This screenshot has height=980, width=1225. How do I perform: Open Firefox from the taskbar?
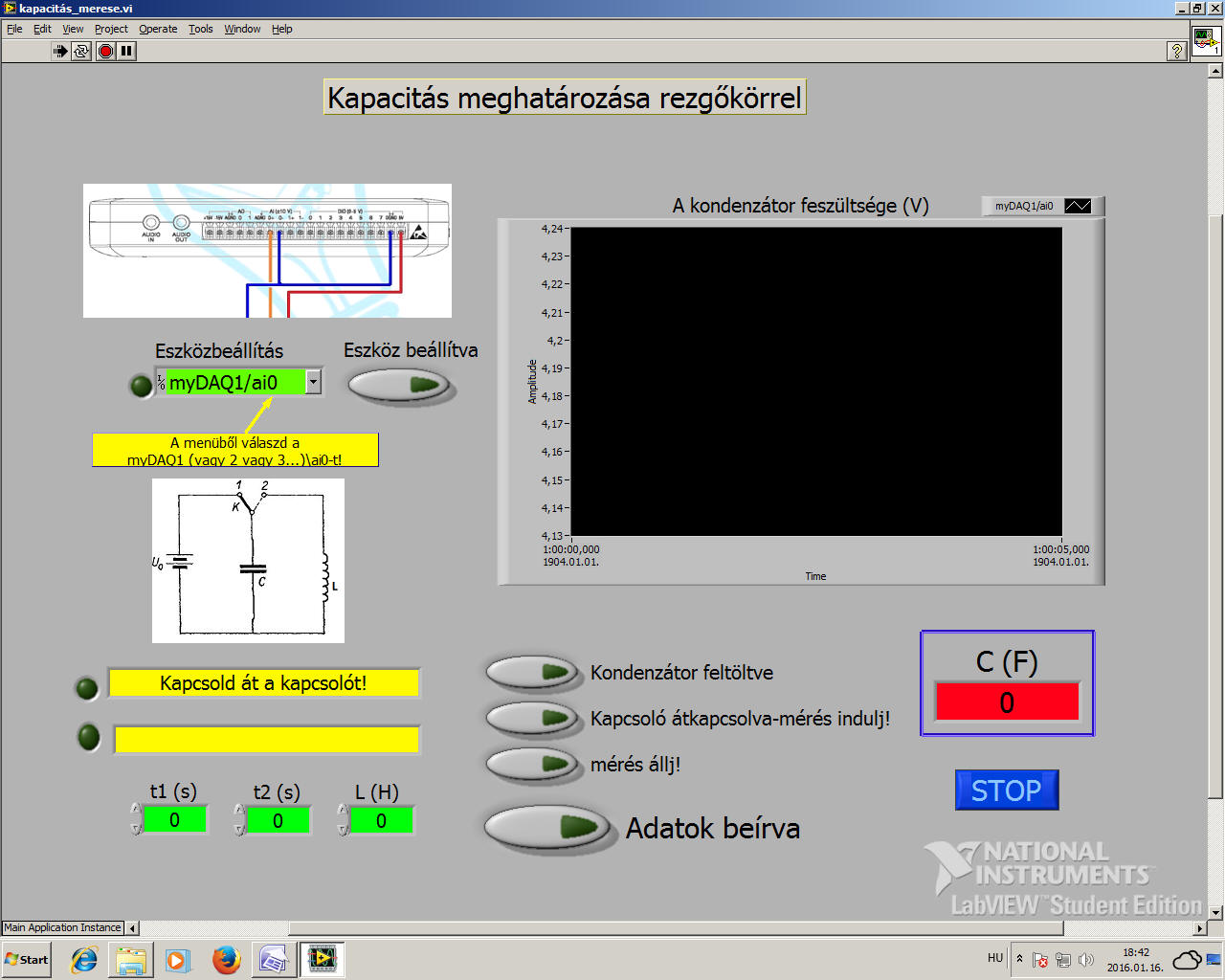(227, 959)
